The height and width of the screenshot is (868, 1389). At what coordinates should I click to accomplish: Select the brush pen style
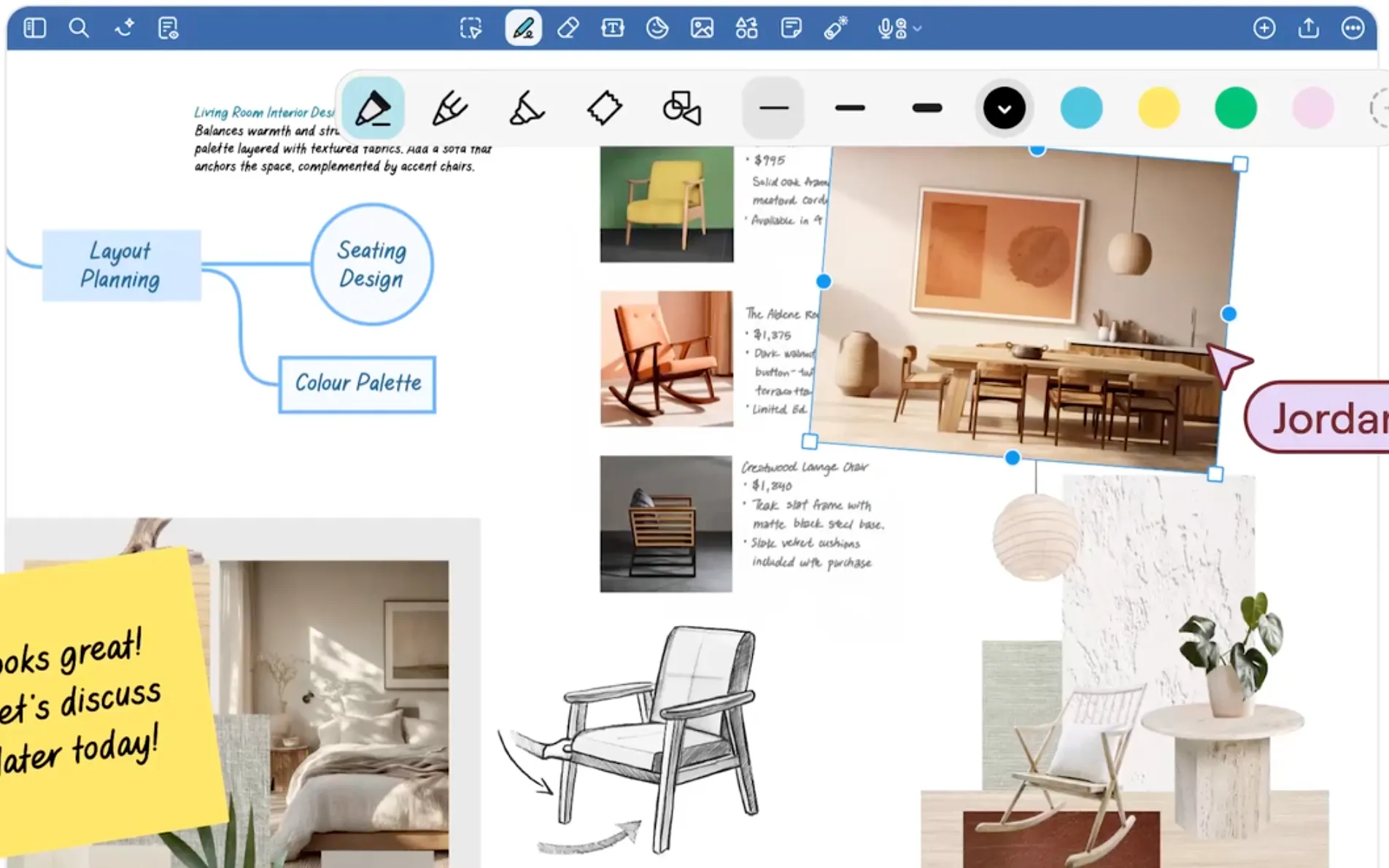pos(449,108)
